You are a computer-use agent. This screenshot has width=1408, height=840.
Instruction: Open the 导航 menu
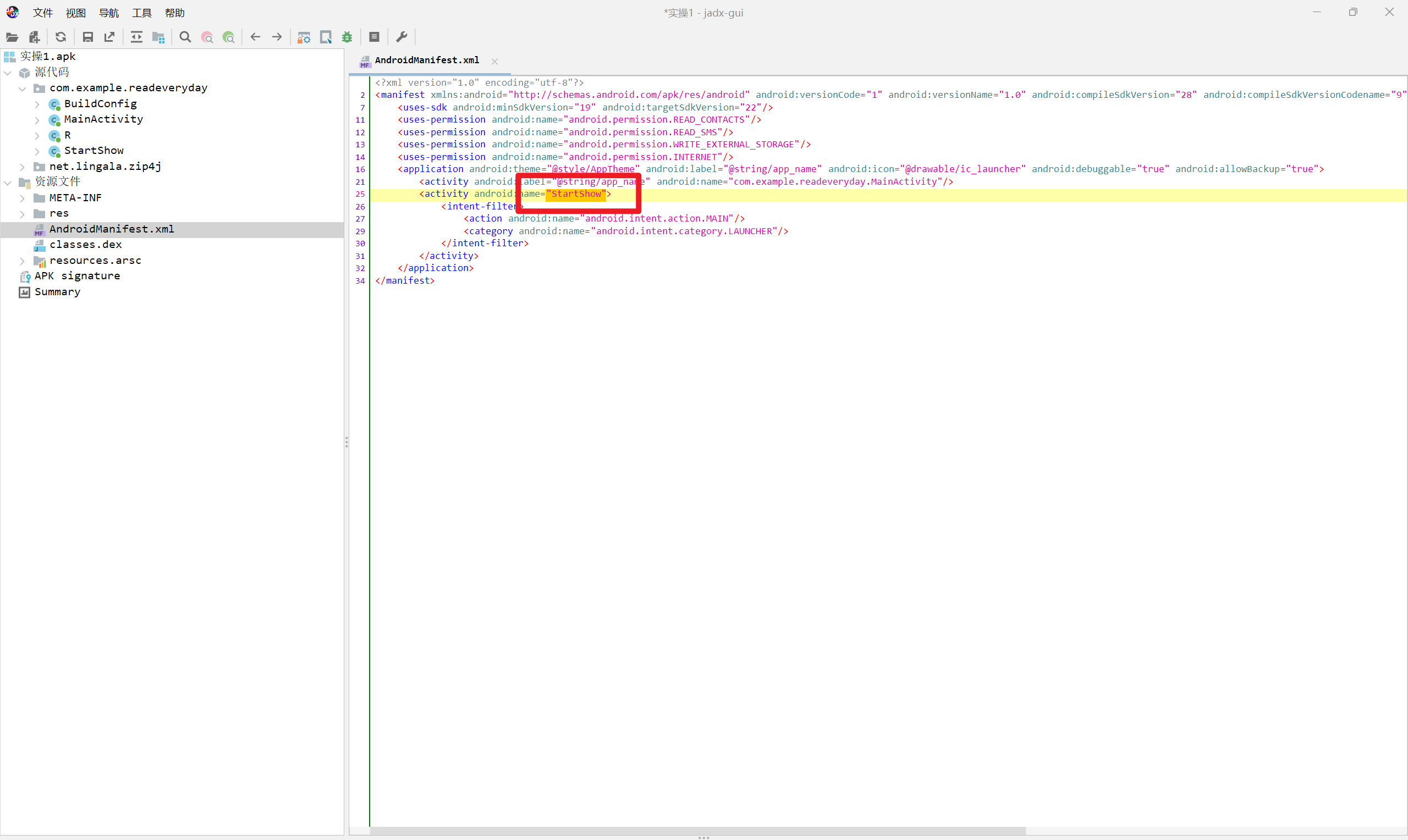pyautogui.click(x=109, y=13)
